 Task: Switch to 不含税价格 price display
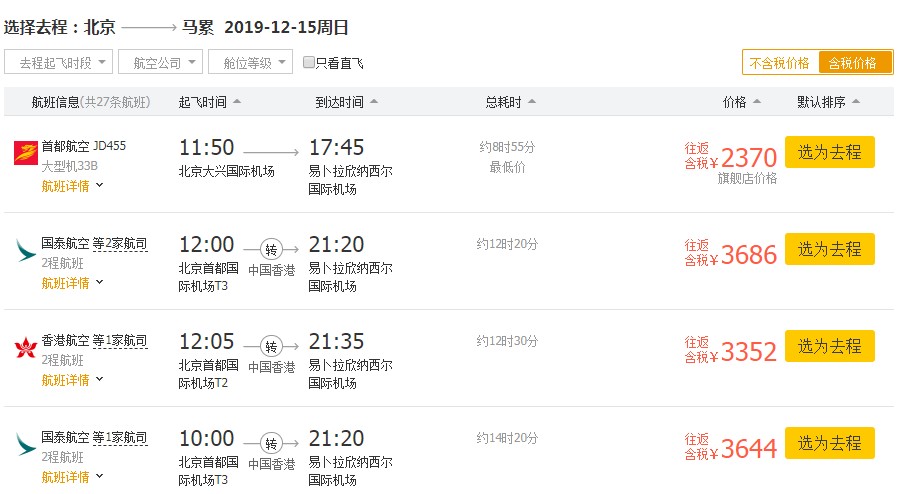coord(780,63)
